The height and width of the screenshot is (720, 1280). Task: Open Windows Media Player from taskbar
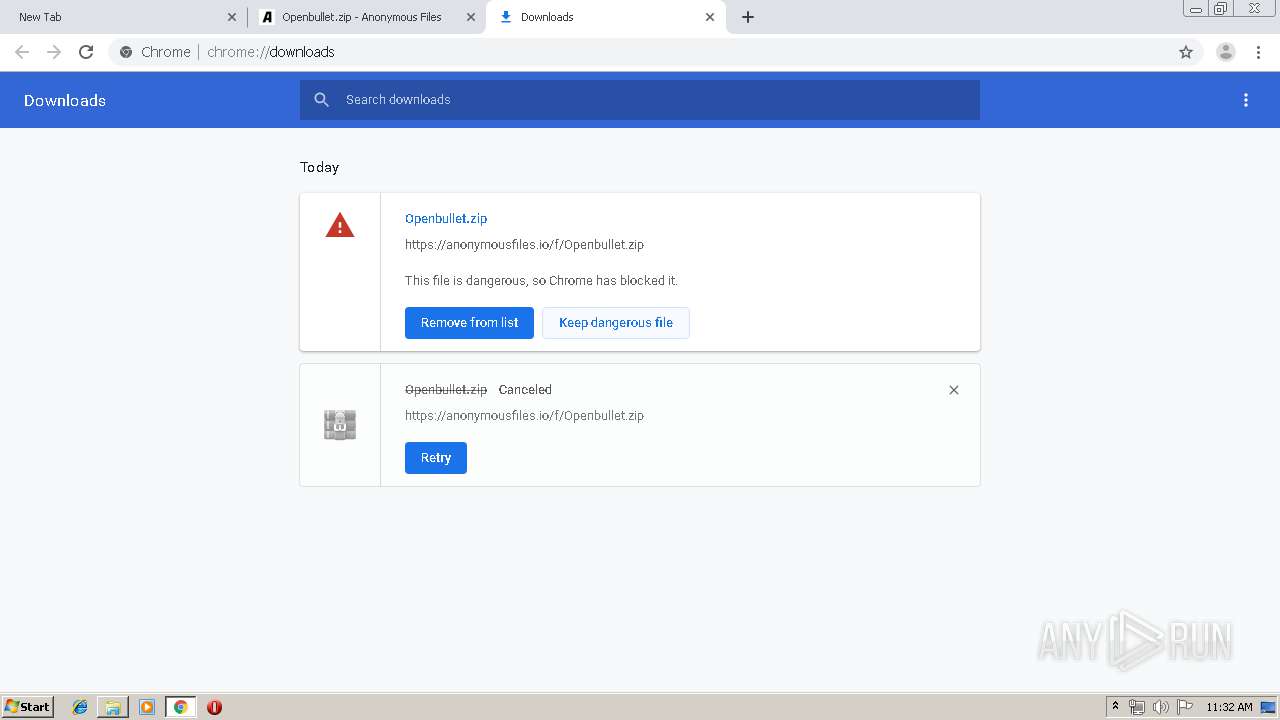pos(147,707)
